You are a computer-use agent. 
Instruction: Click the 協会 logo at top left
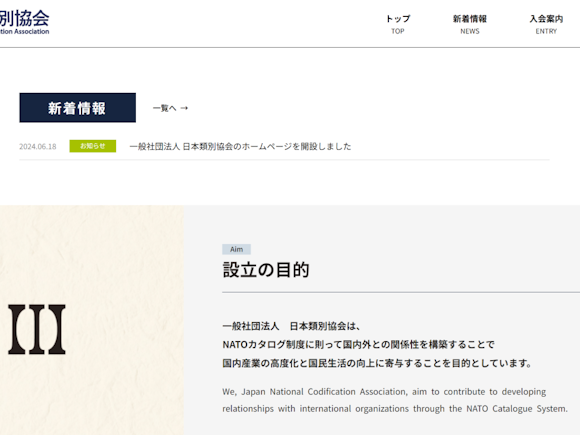tap(24, 22)
